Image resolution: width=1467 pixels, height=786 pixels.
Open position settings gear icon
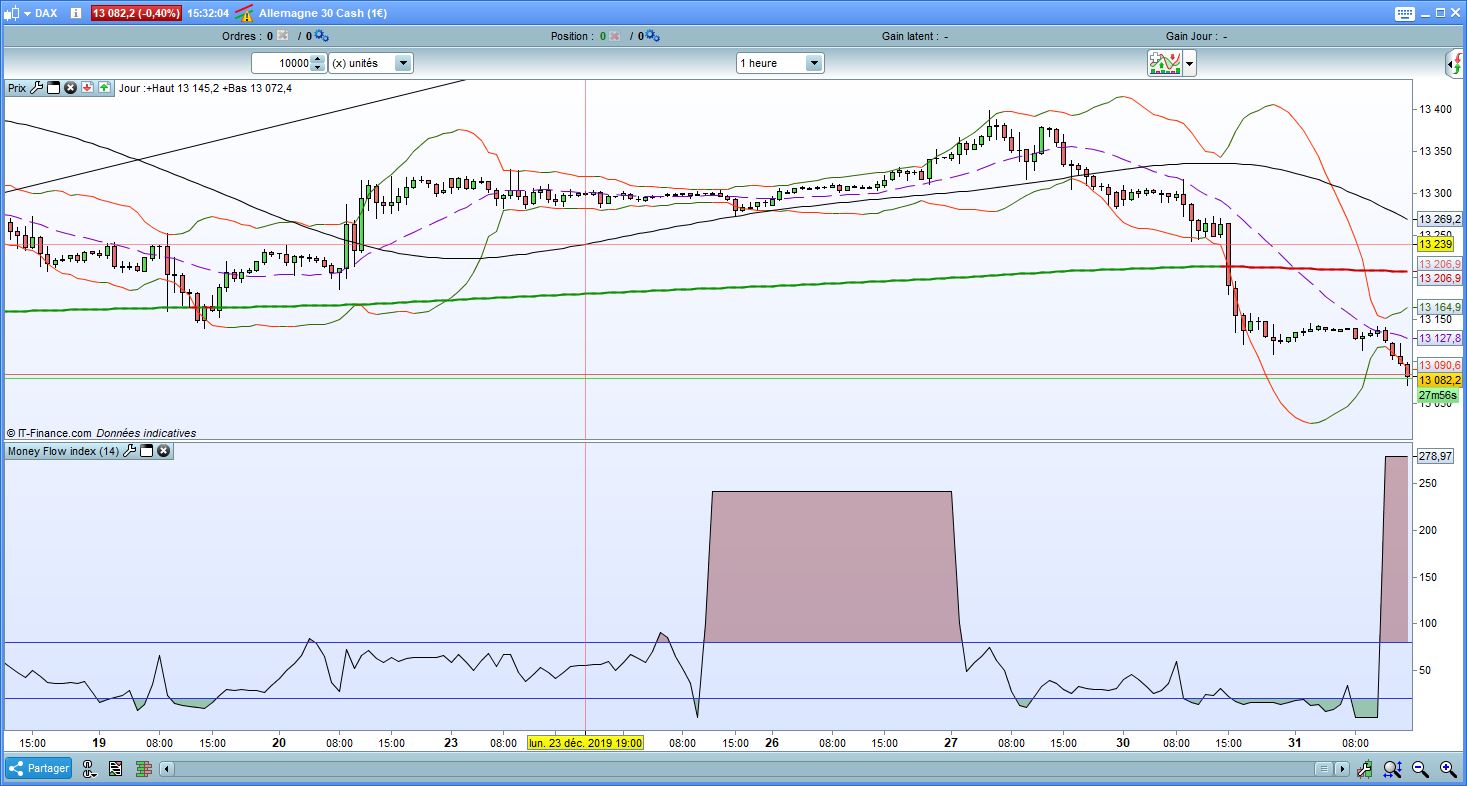pyautogui.click(x=652, y=36)
